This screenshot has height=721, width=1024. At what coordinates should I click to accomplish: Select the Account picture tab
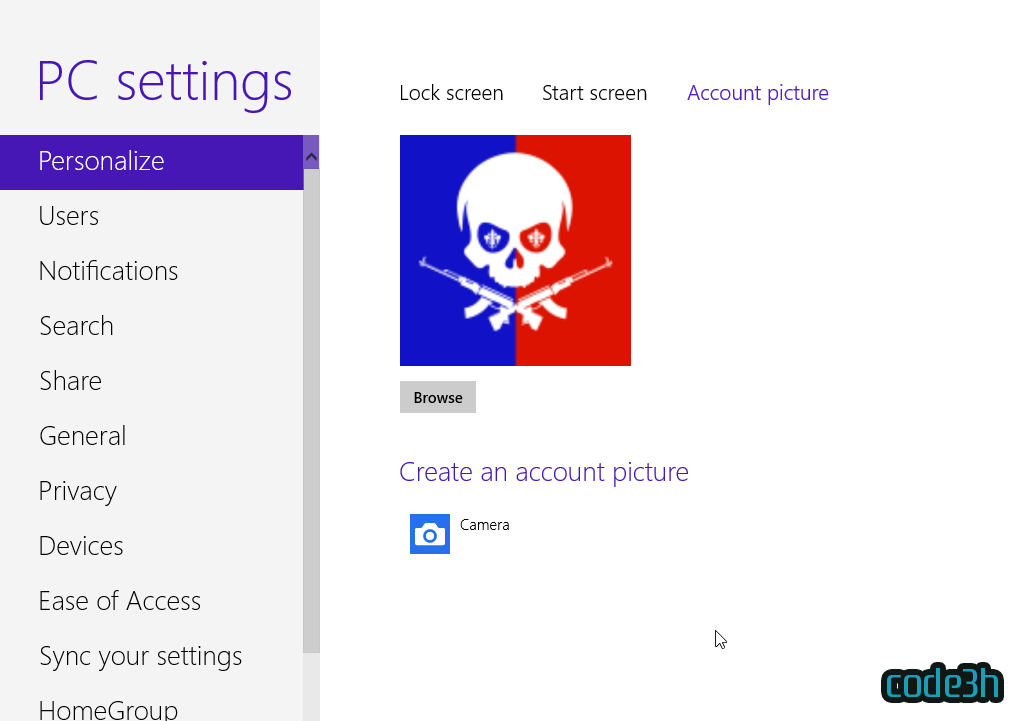(x=758, y=93)
